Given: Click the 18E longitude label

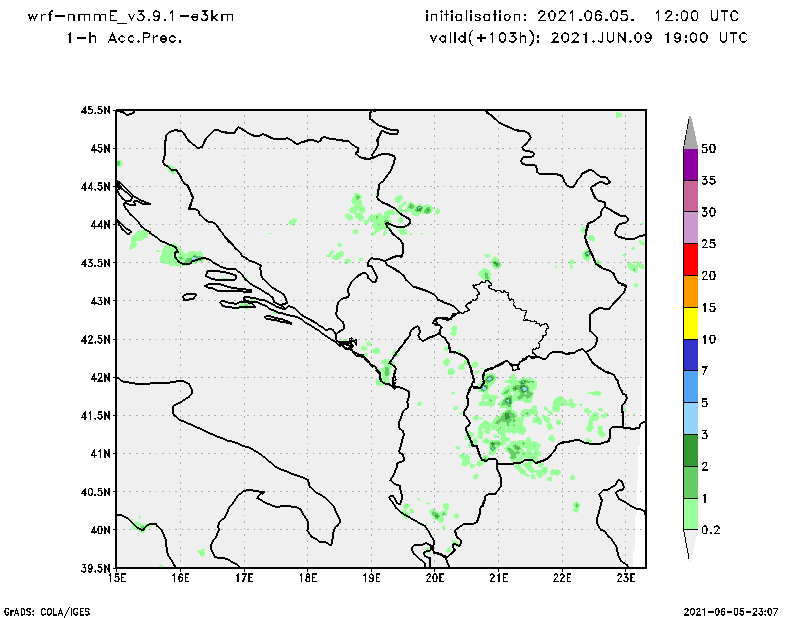Looking at the screenshot, I should (x=308, y=578).
